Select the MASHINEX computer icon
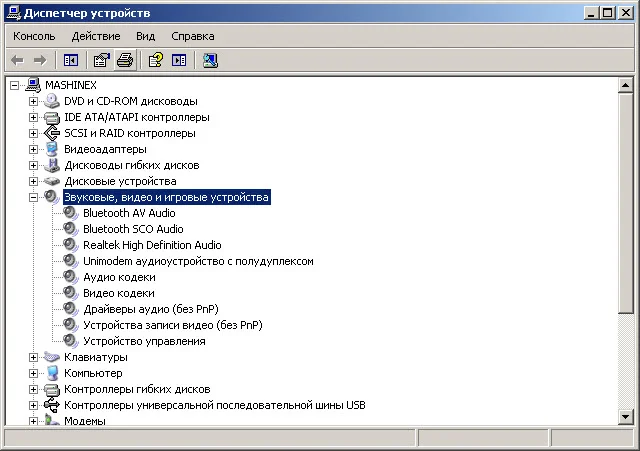This screenshot has width=640, height=451. [x=33, y=85]
